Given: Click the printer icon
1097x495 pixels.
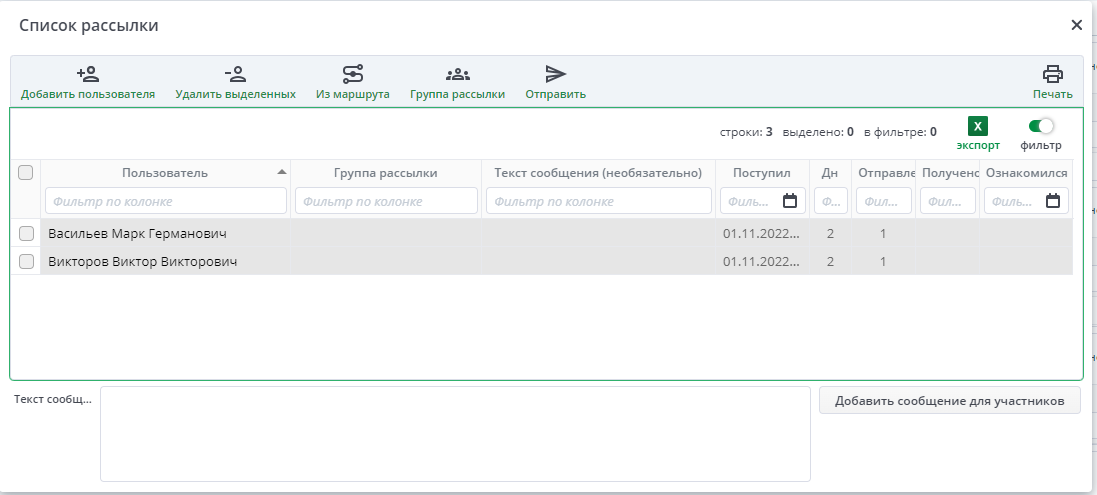Looking at the screenshot, I should pyautogui.click(x=1053, y=73).
